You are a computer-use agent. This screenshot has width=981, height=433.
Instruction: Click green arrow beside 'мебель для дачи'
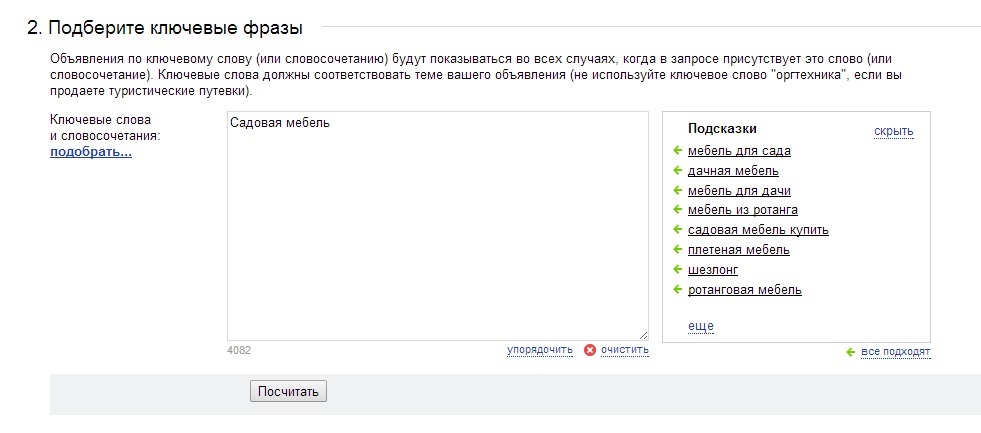click(677, 190)
